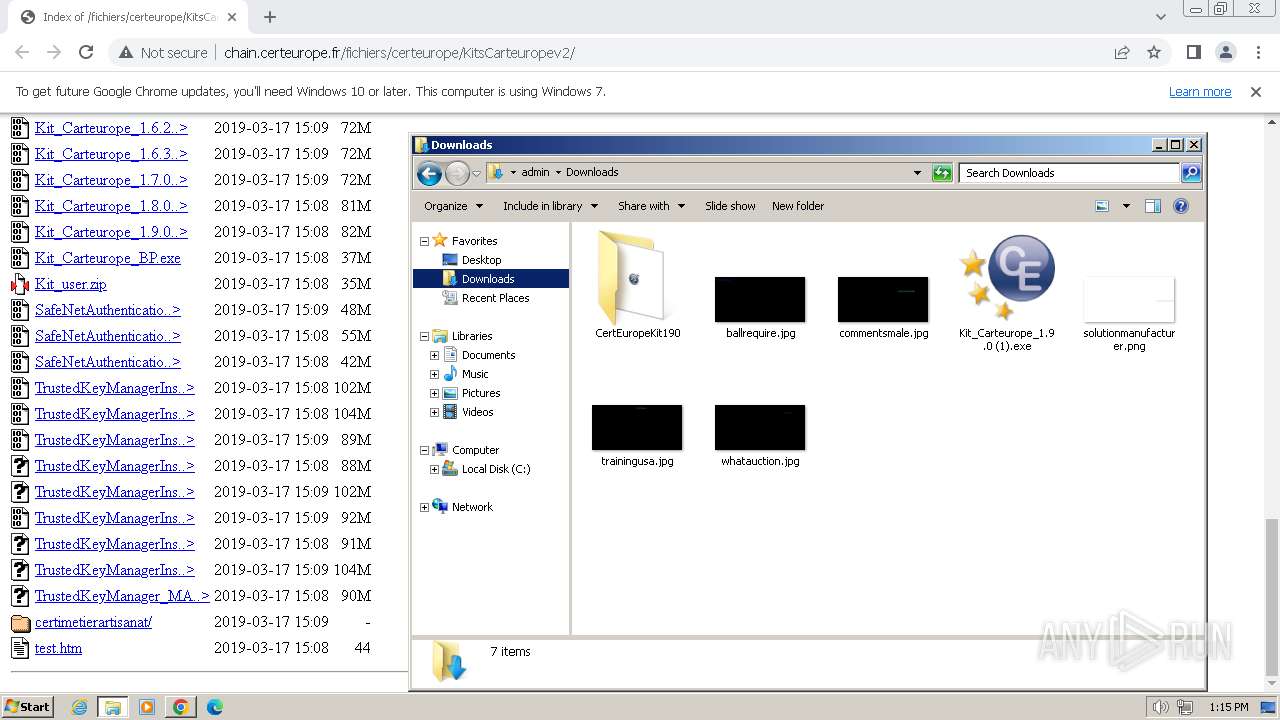
Task: Expand the Documents library
Action: [434, 355]
